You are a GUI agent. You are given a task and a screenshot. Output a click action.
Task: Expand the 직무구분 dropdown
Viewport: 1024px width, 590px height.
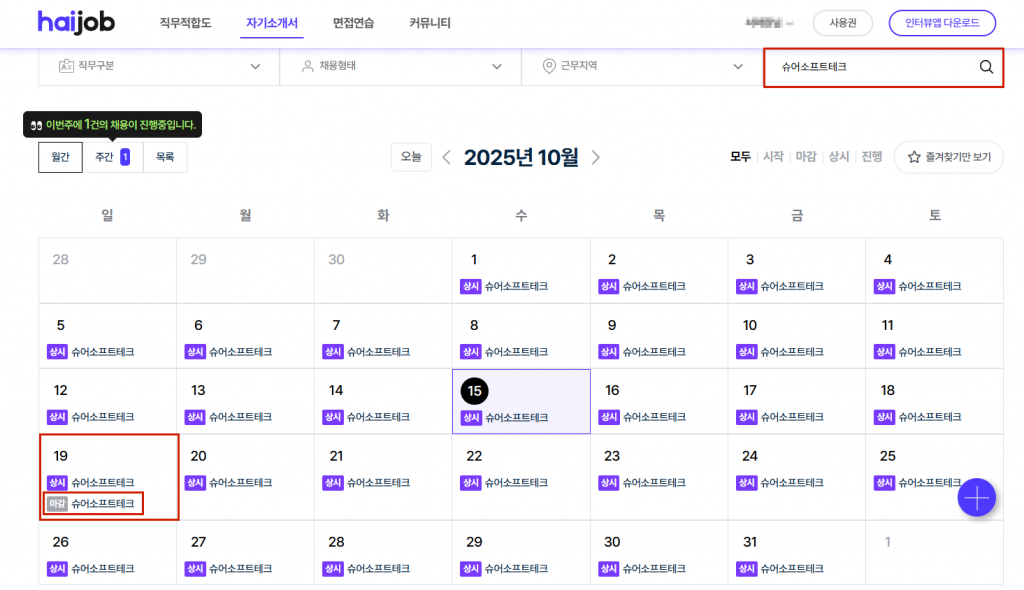coord(158,67)
